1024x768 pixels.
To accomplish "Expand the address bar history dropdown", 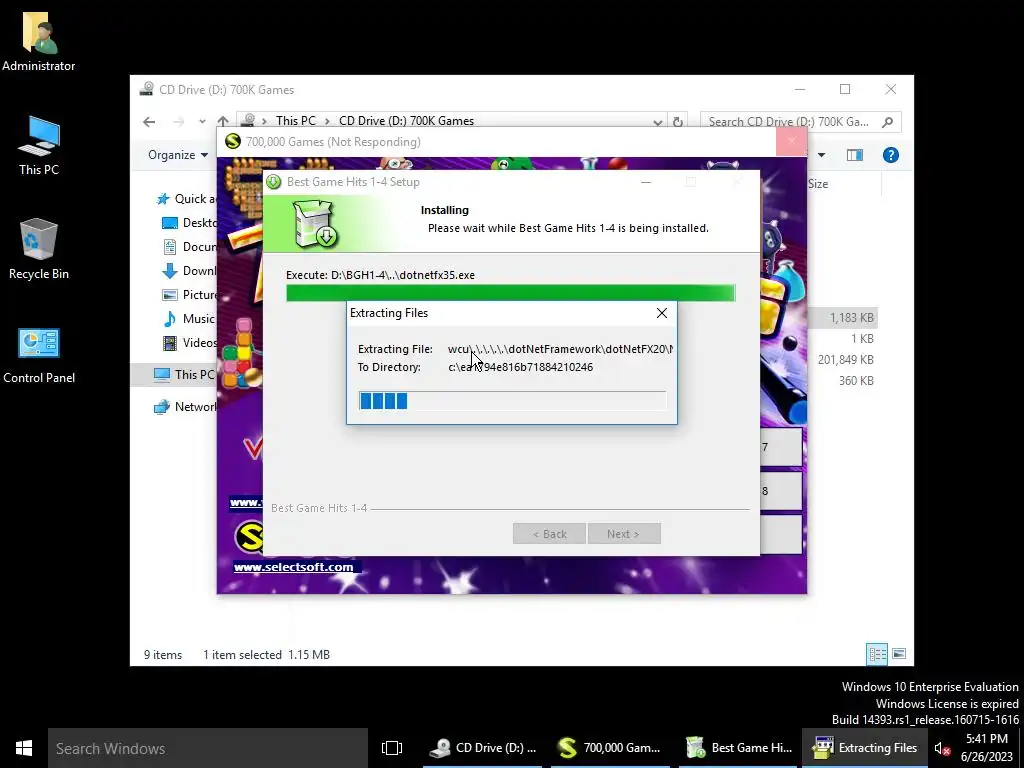I will coord(658,121).
